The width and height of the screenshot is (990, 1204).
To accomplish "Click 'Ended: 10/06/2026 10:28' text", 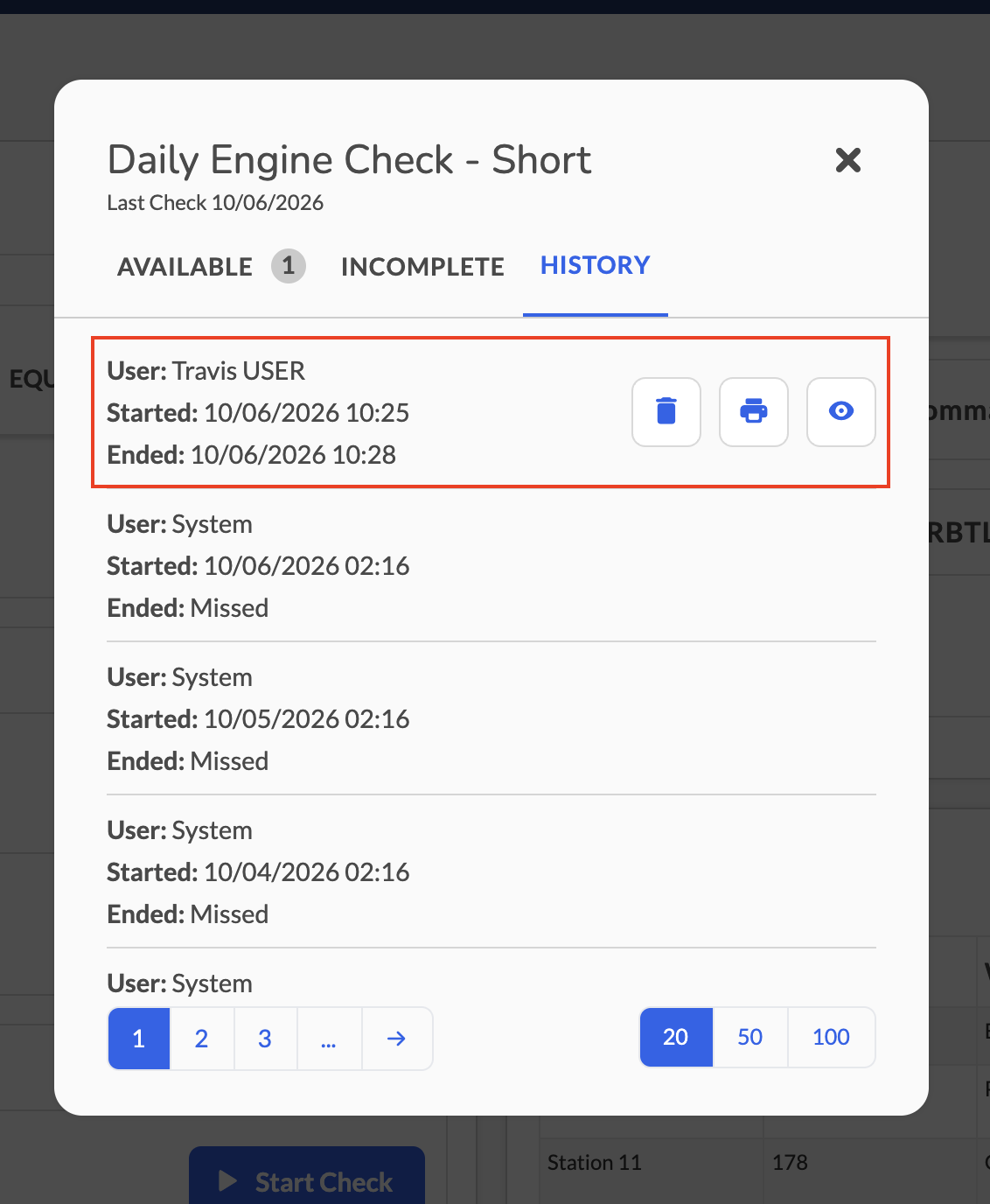I will pos(251,455).
